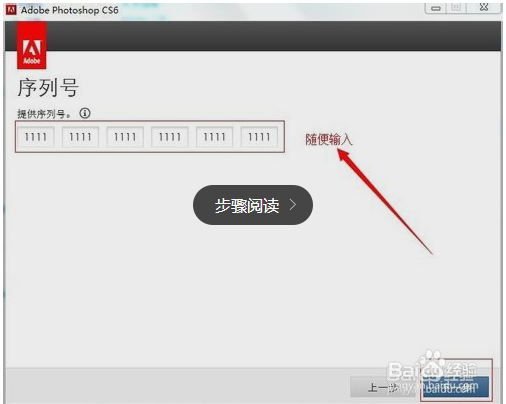This screenshot has width=506, height=404.
Task: Go back with the 上一步 button
Action: (x=384, y=387)
